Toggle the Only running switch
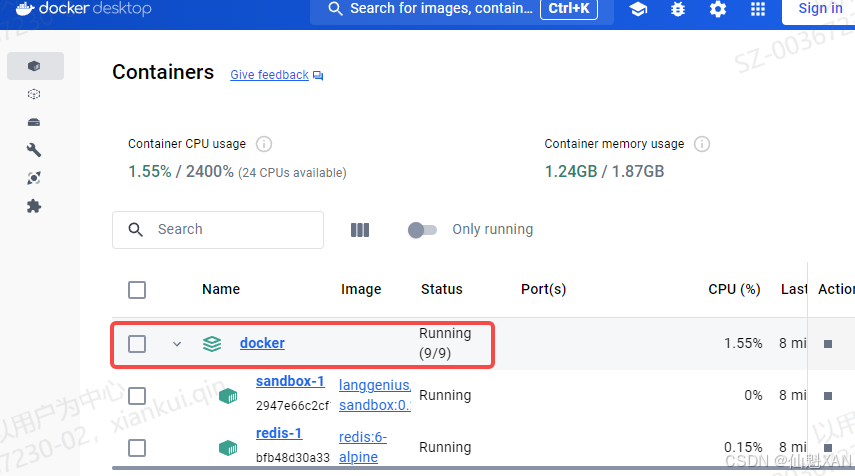855x476 pixels. tap(422, 230)
